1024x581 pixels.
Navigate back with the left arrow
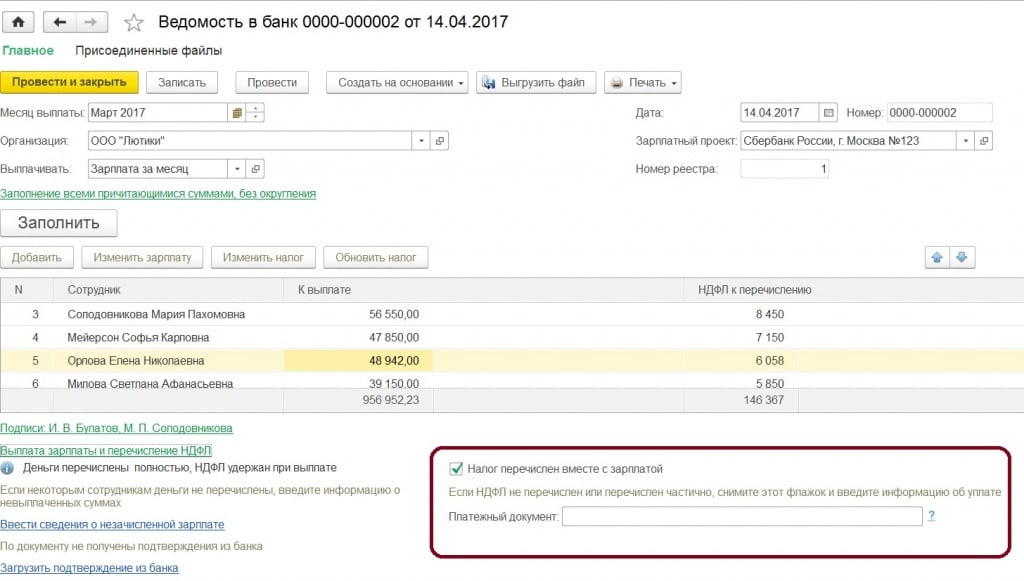pos(59,22)
